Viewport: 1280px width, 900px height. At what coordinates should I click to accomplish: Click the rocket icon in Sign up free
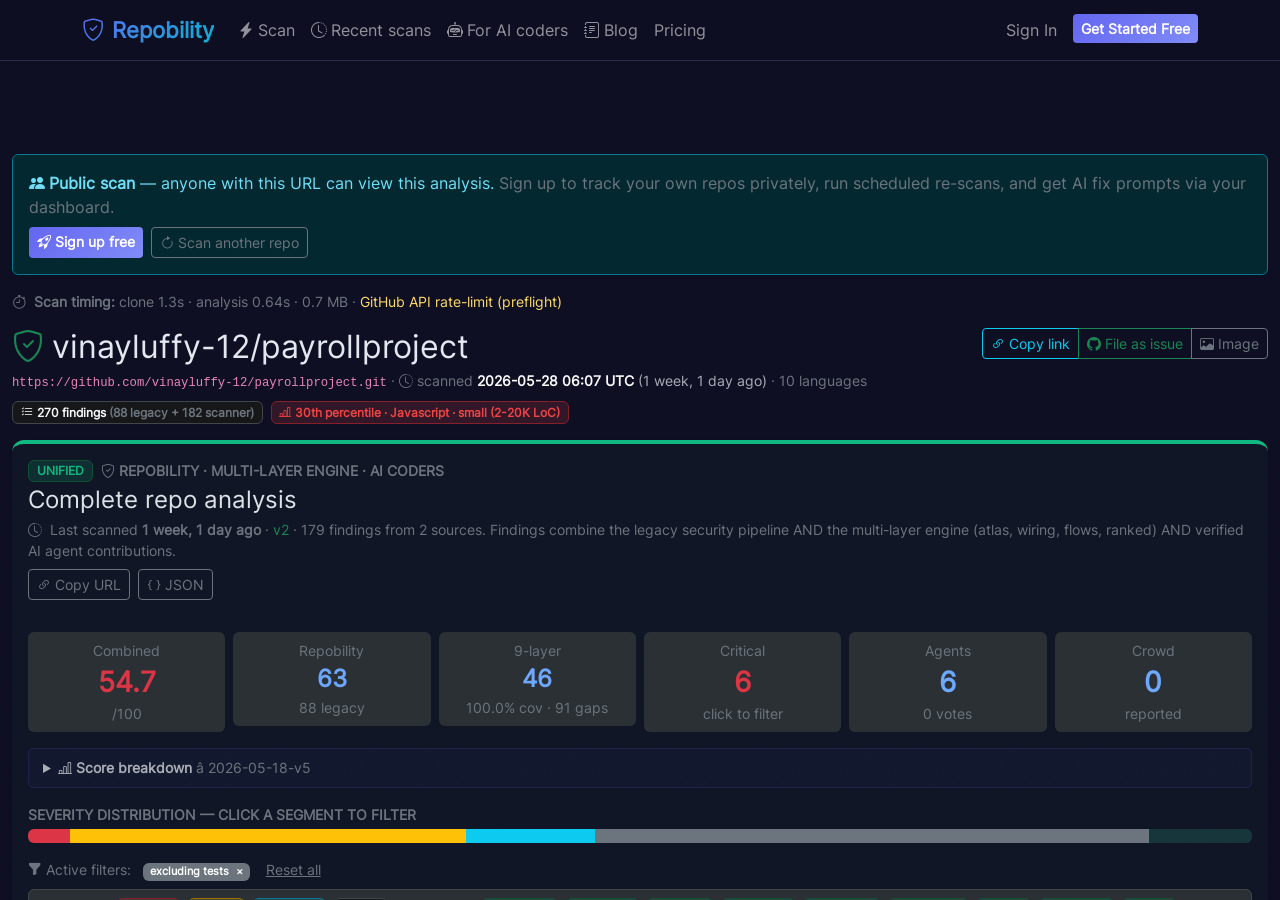[x=44, y=242]
